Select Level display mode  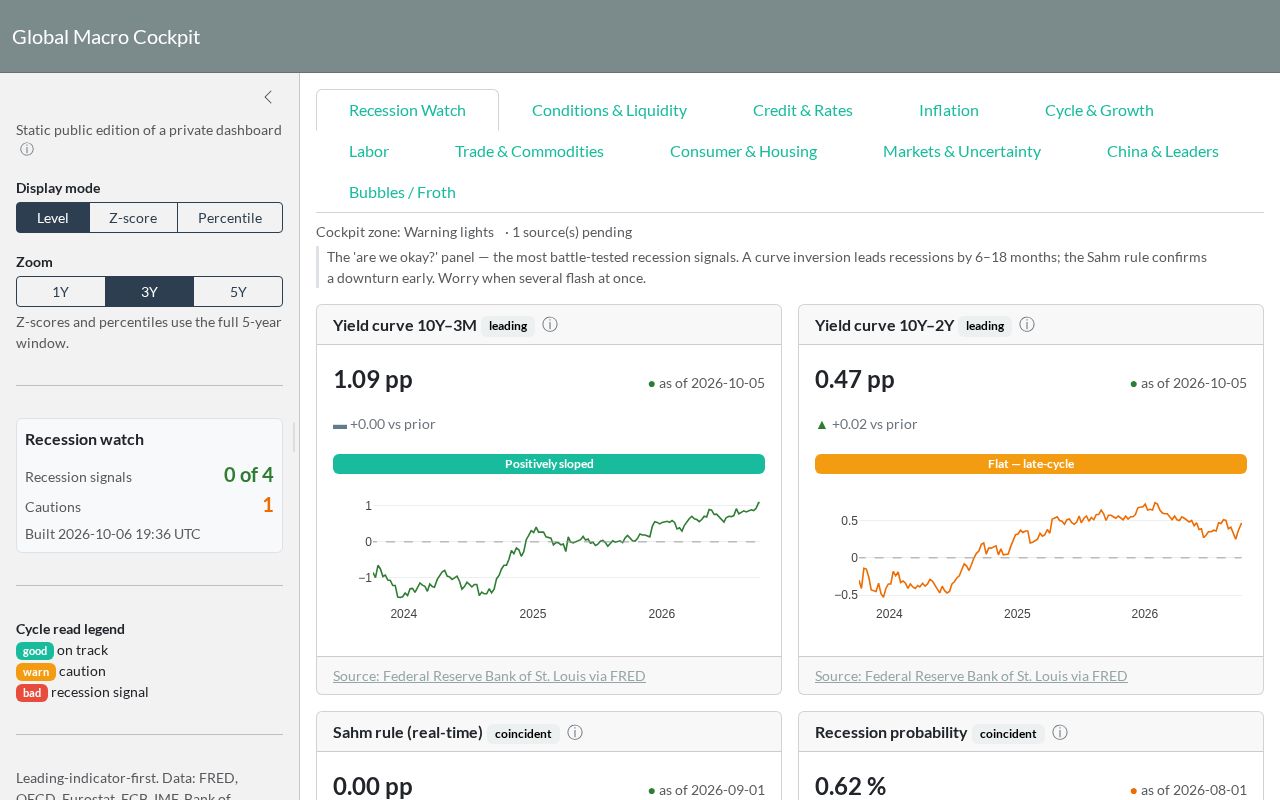53,218
